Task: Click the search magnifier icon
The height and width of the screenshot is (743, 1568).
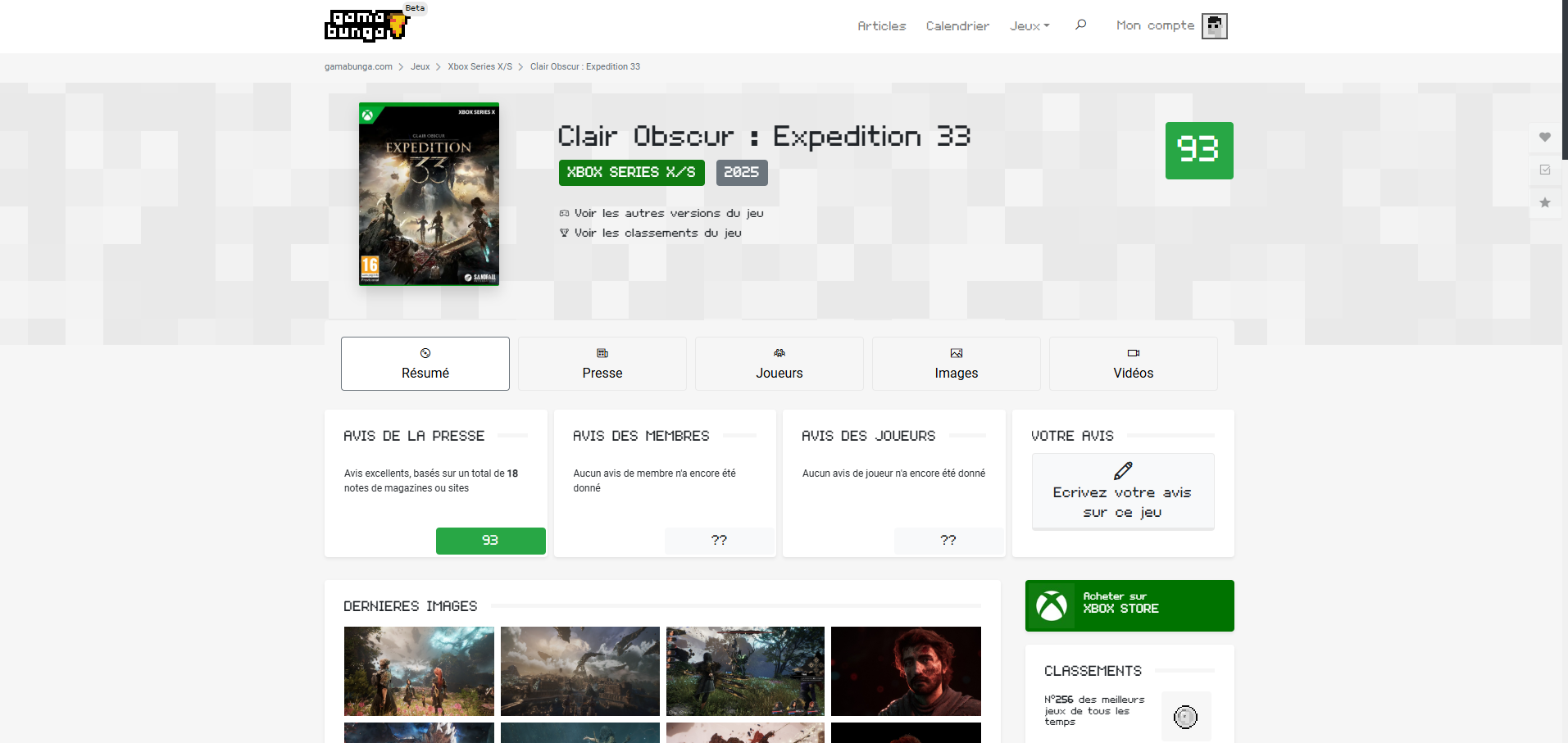Action: tap(1080, 25)
